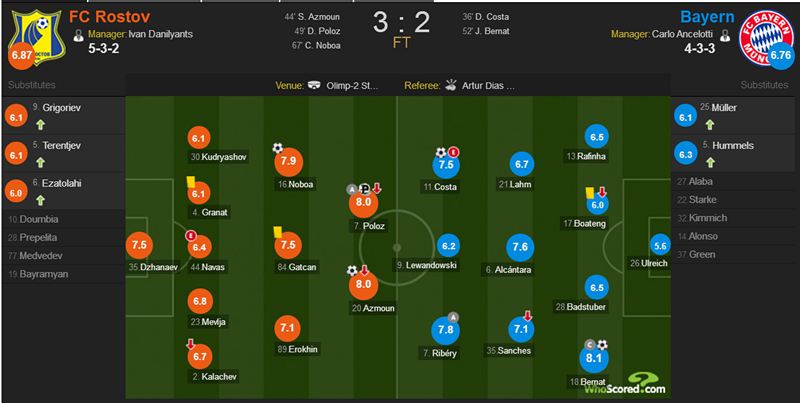Click the whistle icon beside Referee
The width and height of the screenshot is (800, 403).
(x=450, y=85)
